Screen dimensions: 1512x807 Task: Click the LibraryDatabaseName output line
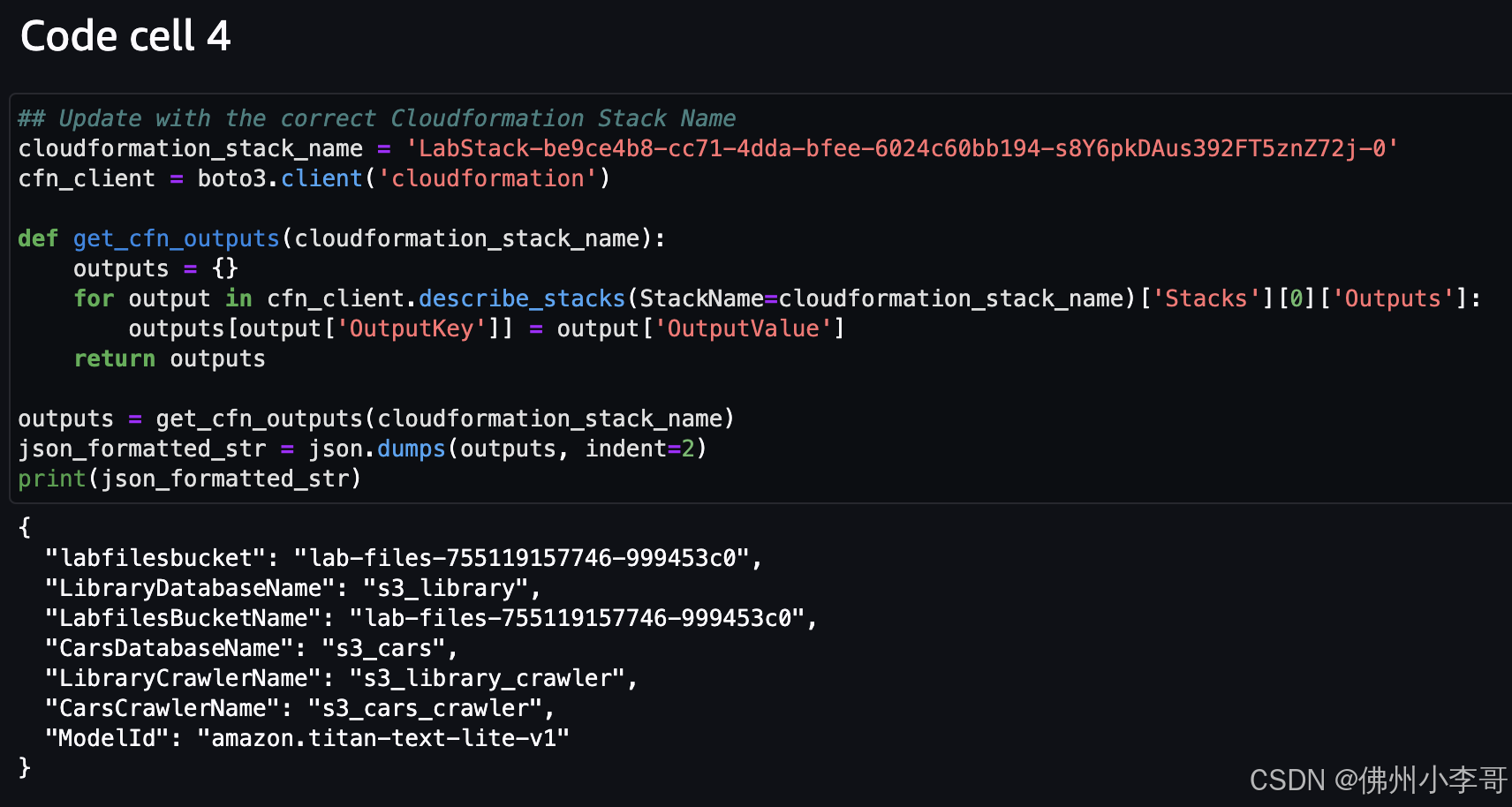click(293, 588)
